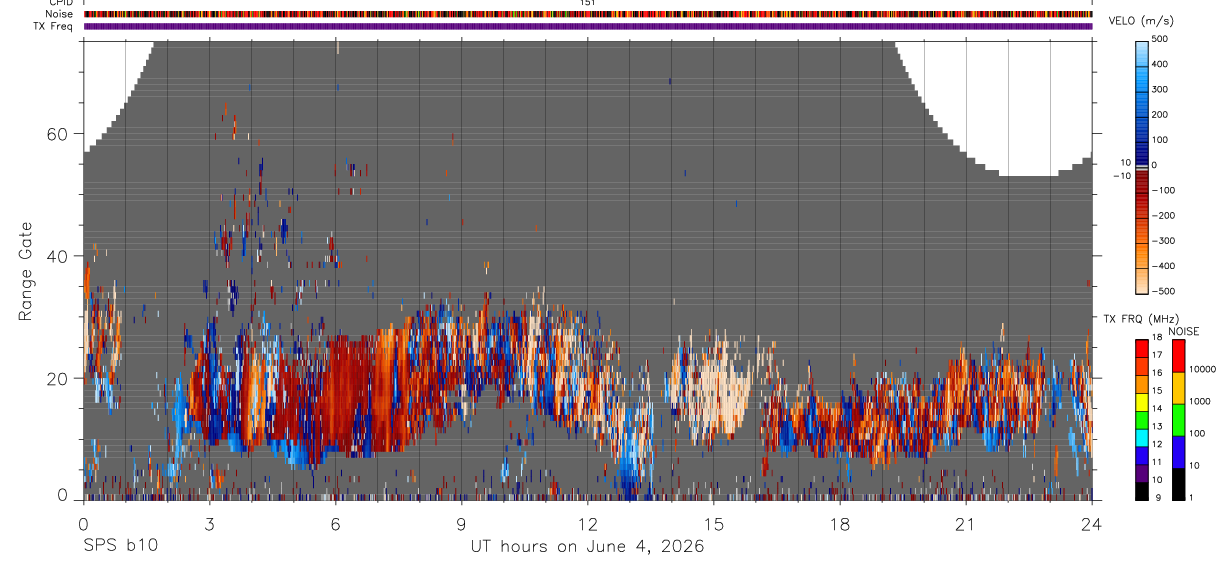Click the '24' hour tick on the time axis
This screenshot has height=567, width=1228.
[1092, 524]
